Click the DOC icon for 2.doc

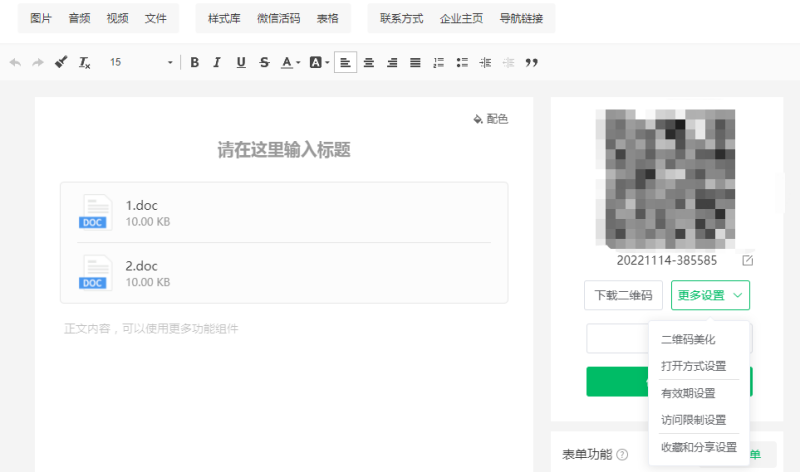tap(95, 273)
